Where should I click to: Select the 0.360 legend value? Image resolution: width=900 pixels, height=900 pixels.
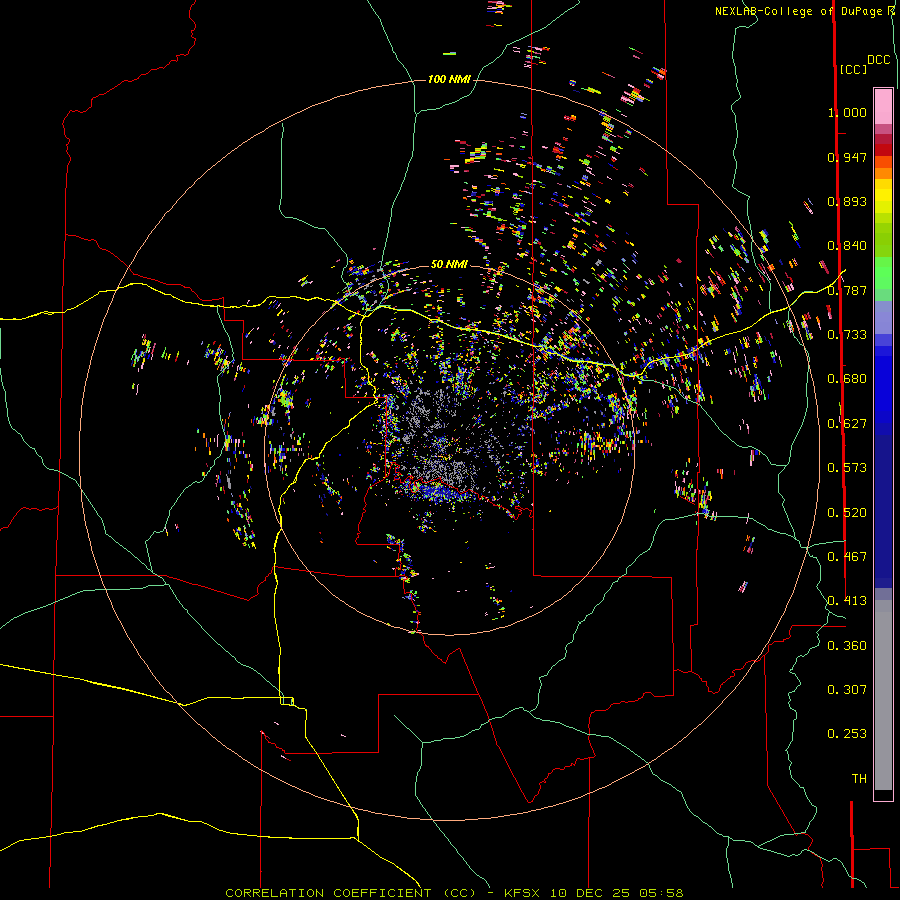[x=847, y=646]
